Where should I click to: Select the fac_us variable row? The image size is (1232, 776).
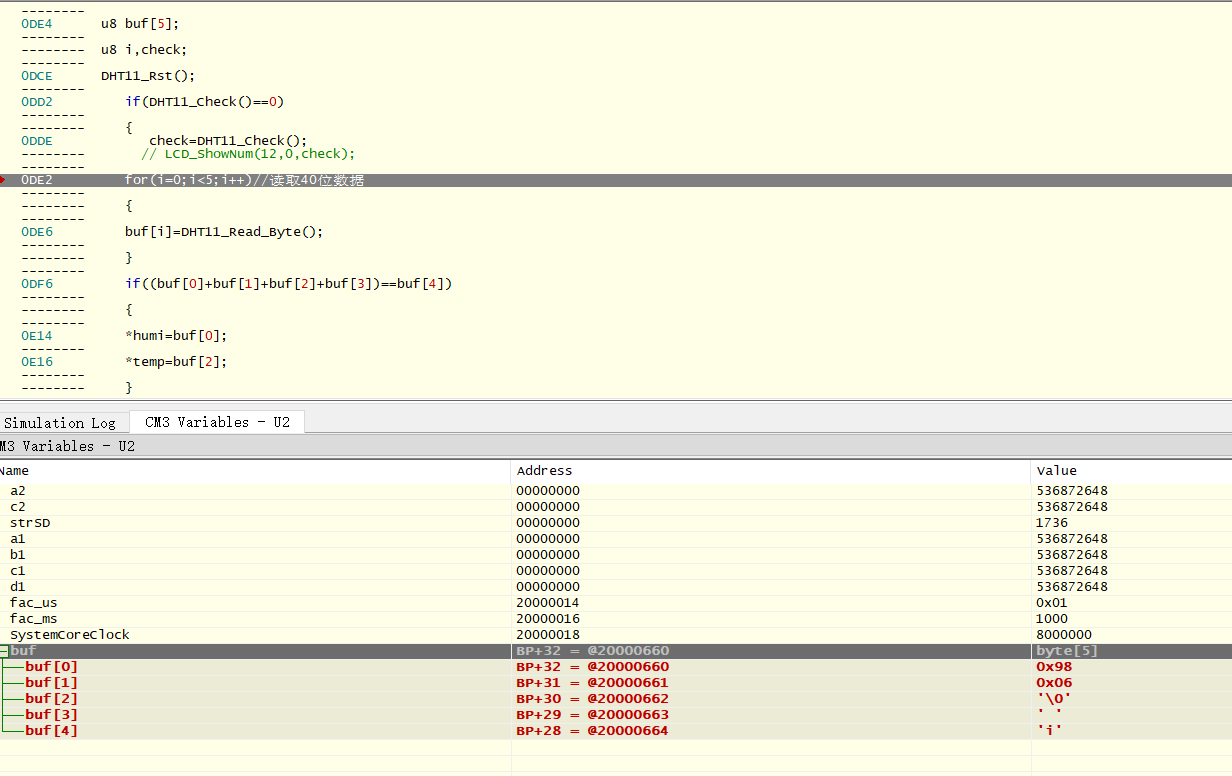pos(616,603)
